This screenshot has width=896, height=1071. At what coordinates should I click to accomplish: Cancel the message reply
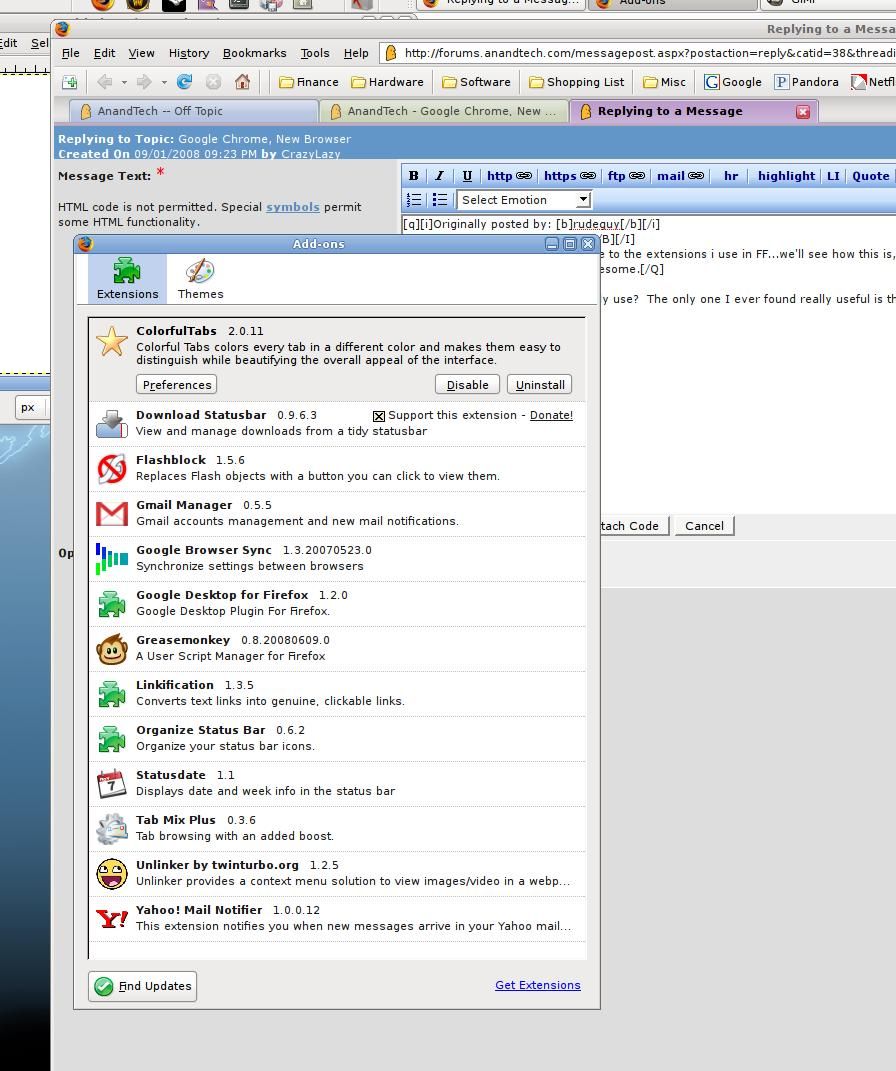coord(704,526)
